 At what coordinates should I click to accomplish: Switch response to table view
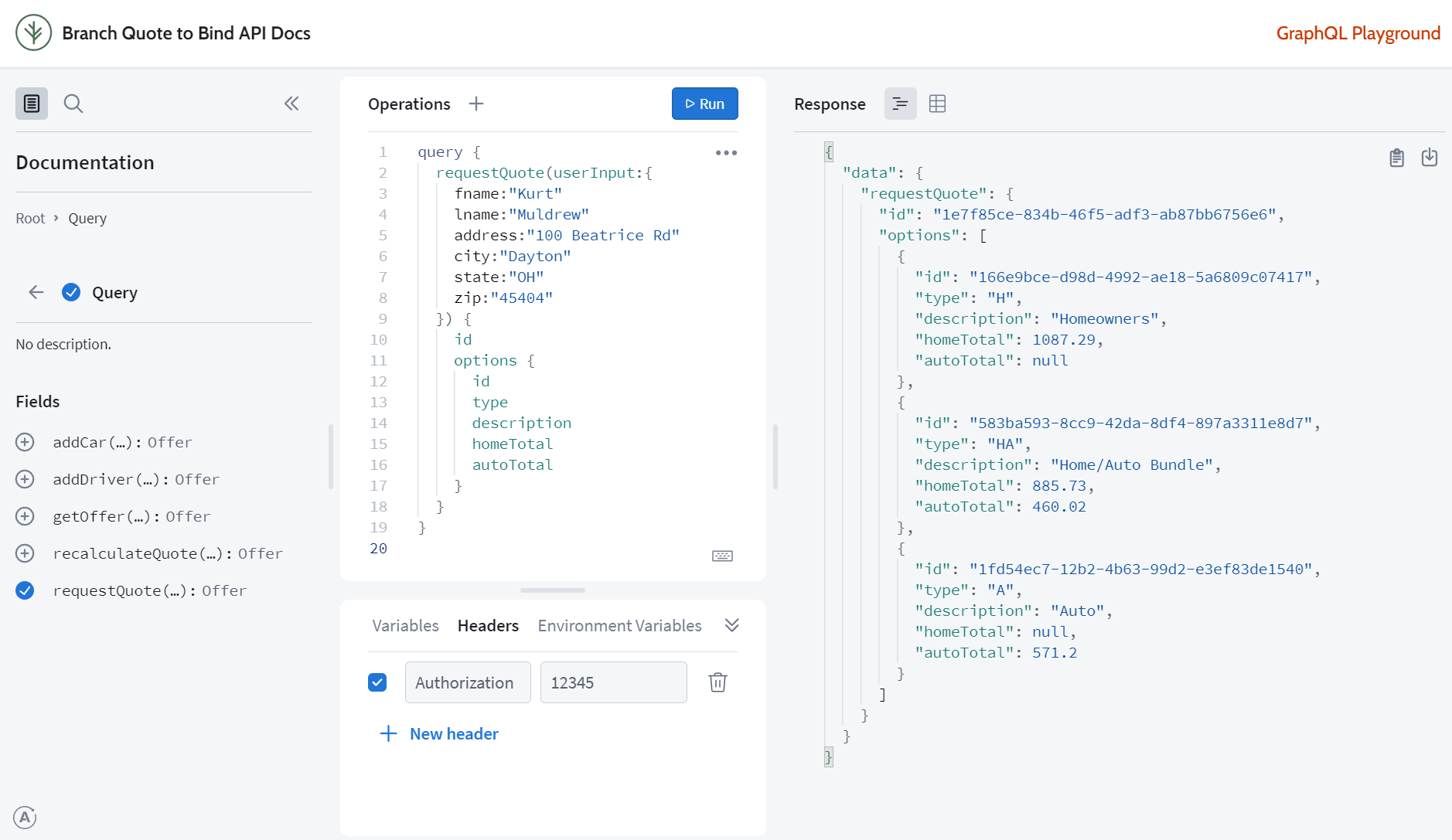click(x=937, y=104)
